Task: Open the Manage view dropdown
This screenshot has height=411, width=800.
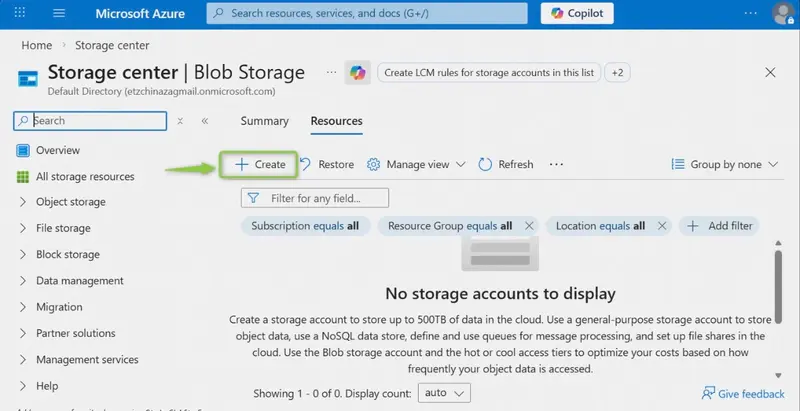Action: 416,164
